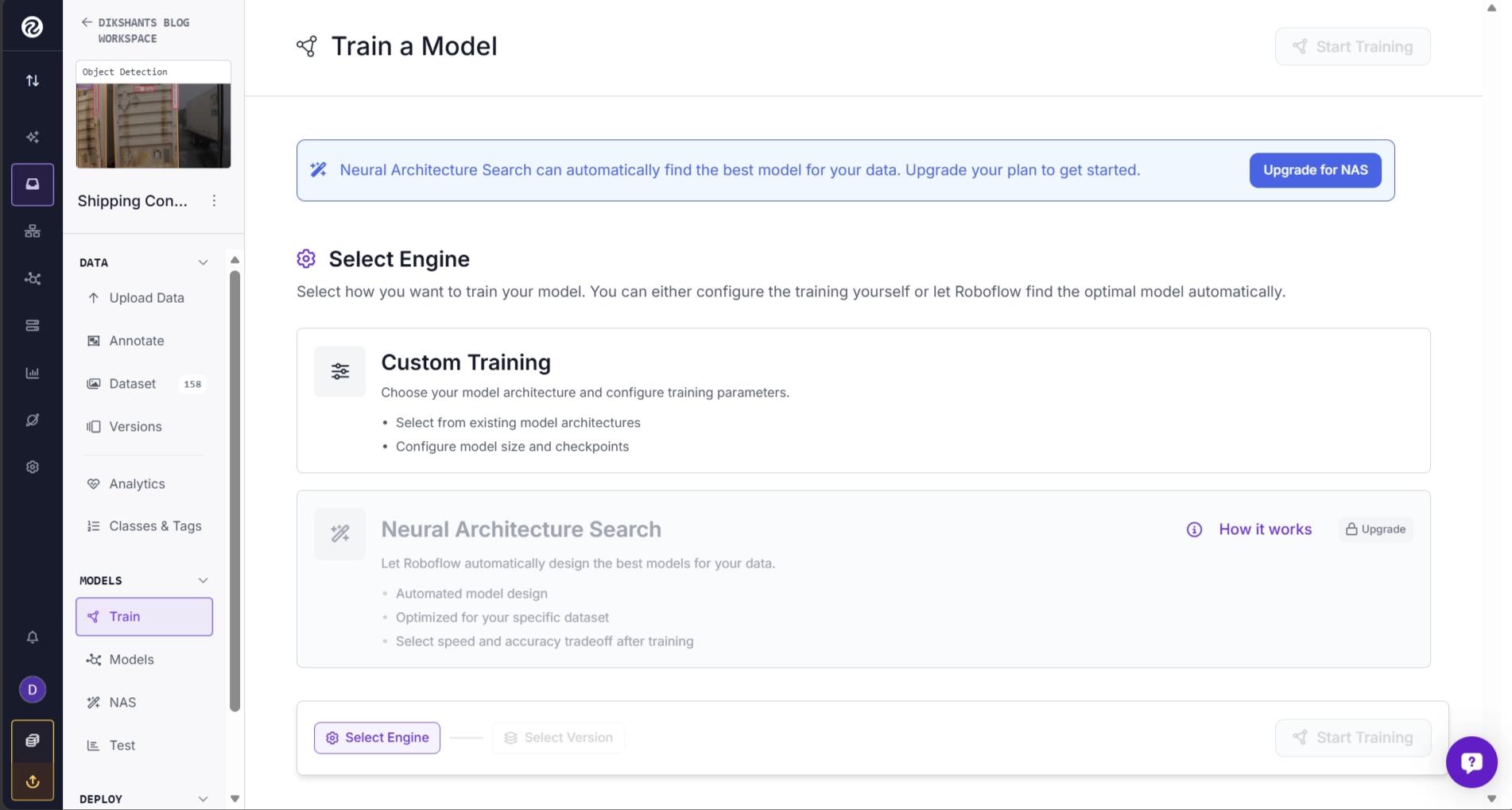Choose the Custom Training card

point(863,401)
